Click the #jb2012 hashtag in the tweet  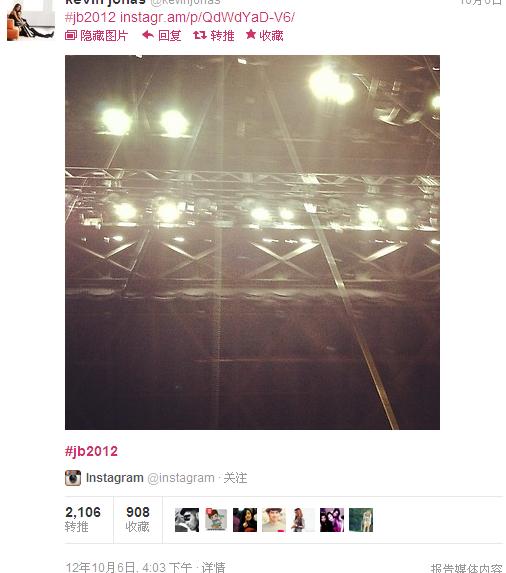[x=90, y=17]
